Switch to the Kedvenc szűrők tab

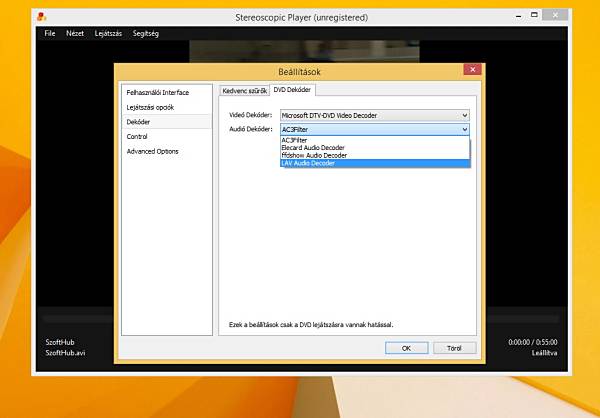tap(245, 91)
